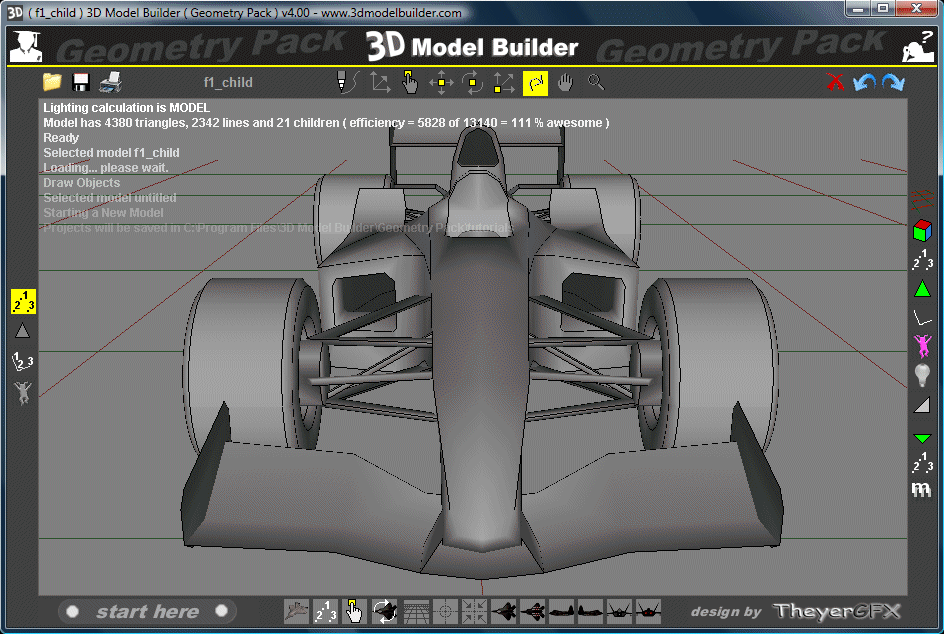
Task: Toggle the grid display on bottom toolbar
Action: click(x=414, y=611)
